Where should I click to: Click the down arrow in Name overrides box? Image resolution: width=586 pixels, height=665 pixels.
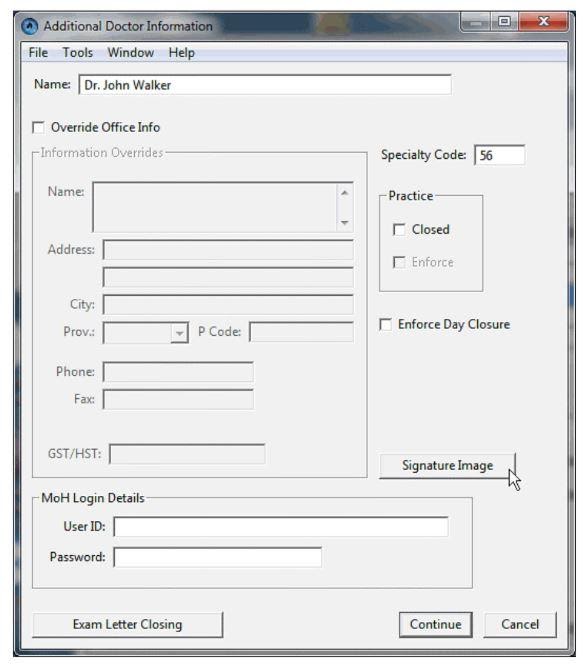[345, 222]
